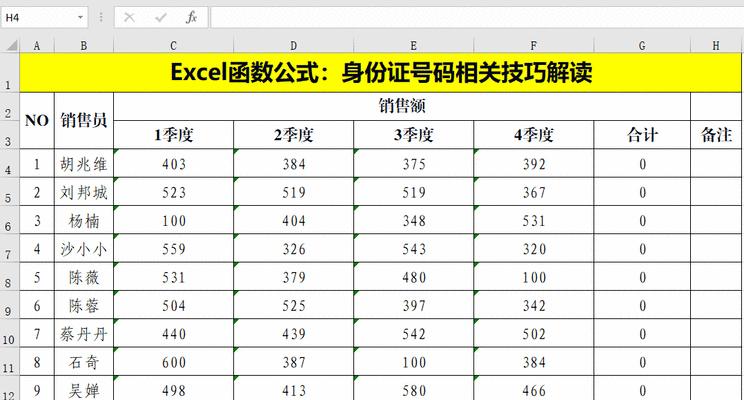Screen dimensions: 744x400
Task: Select column F header
Action: (533, 46)
